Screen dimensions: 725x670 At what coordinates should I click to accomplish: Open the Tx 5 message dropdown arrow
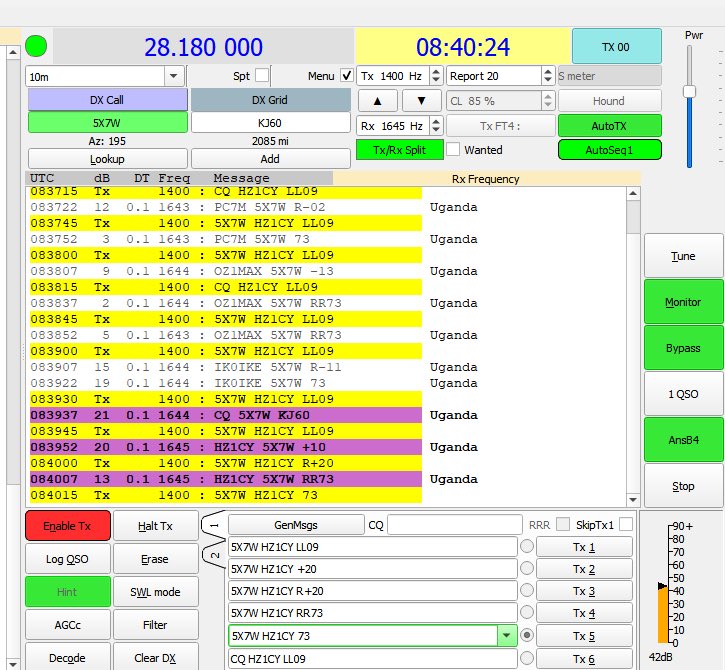tap(507, 636)
